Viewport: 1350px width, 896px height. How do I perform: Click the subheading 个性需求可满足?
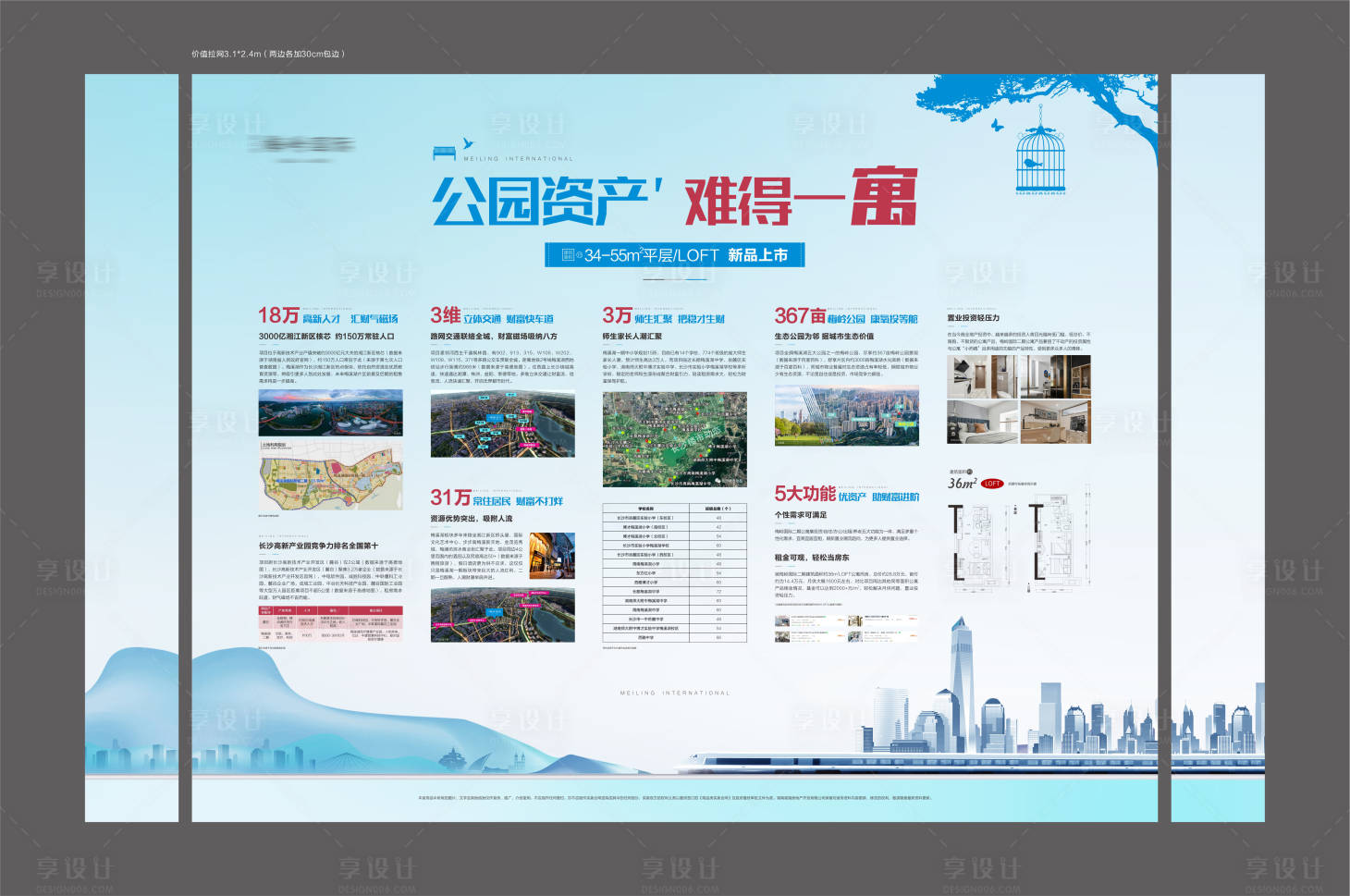[801, 515]
